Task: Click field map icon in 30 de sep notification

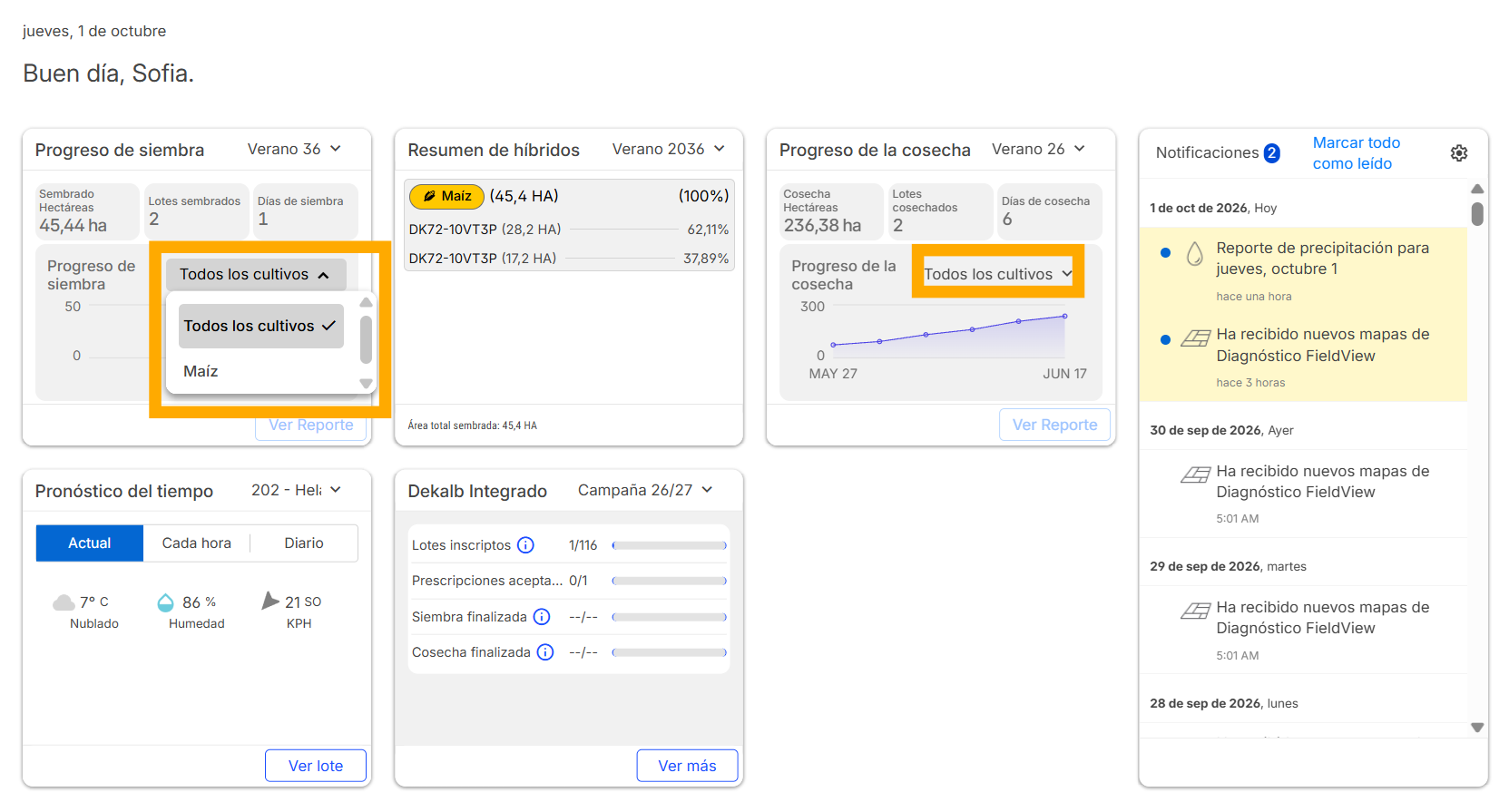Action: point(1195,474)
